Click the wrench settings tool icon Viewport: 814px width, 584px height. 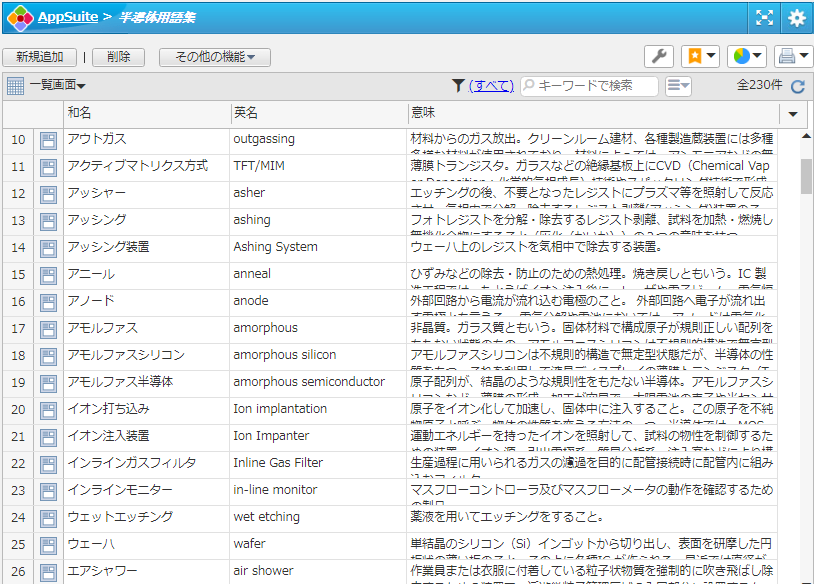(x=657, y=57)
